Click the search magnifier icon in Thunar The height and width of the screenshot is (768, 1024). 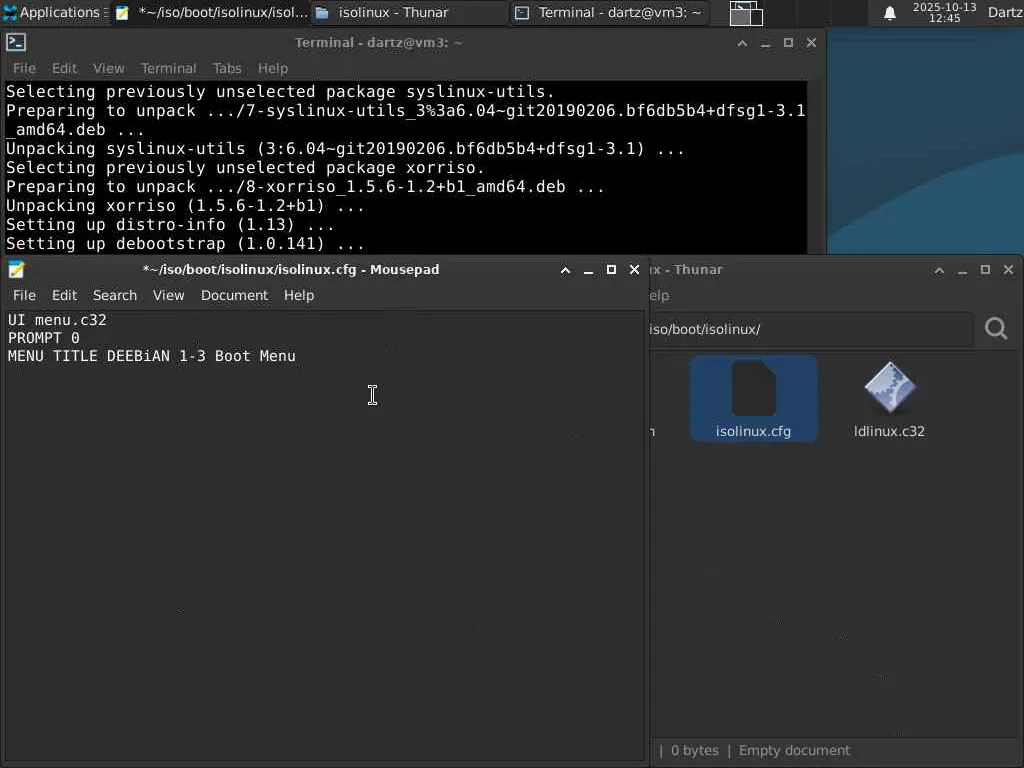[x=996, y=328]
